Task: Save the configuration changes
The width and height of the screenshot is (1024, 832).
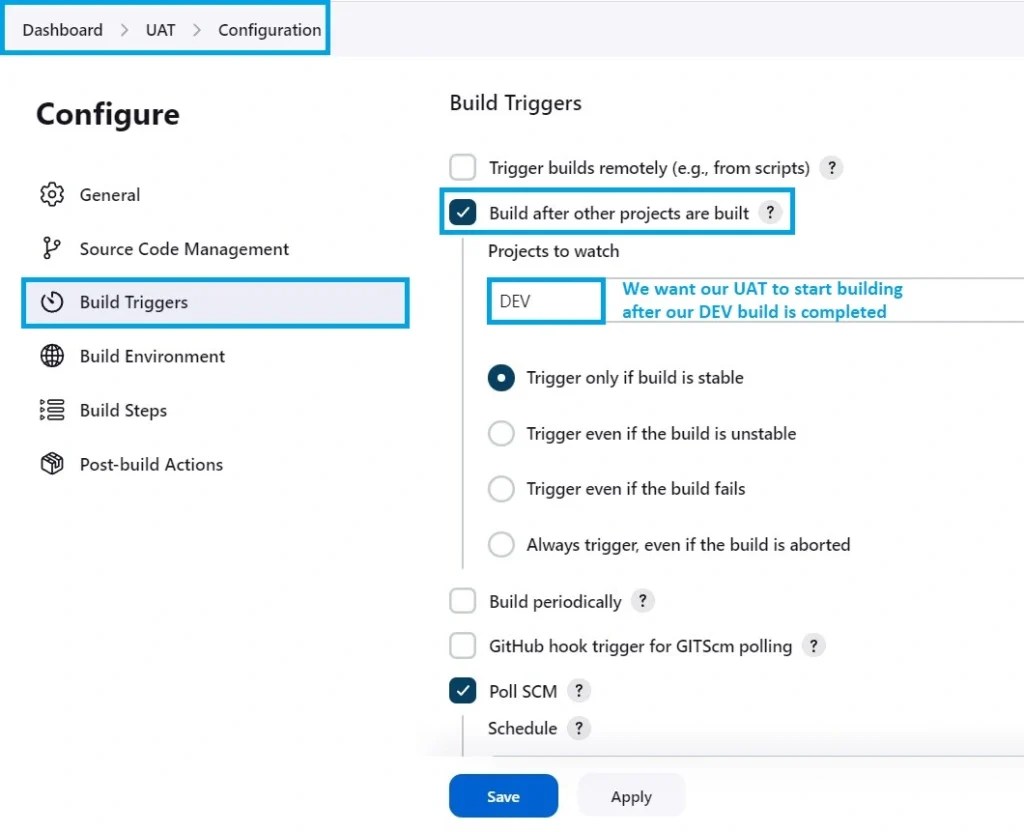Action: click(x=503, y=796)
